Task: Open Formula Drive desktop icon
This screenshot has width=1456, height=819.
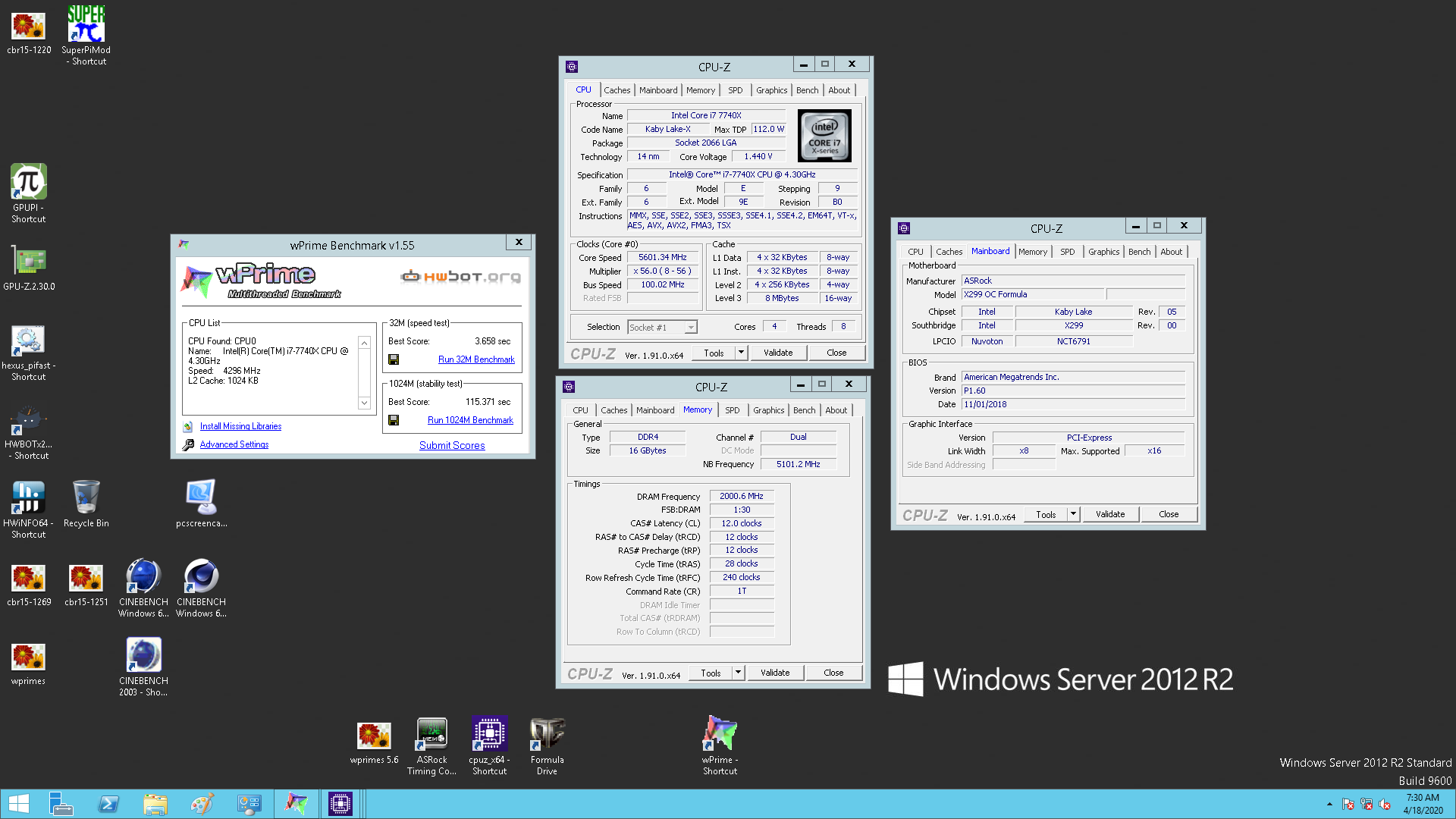Action: 547,747
